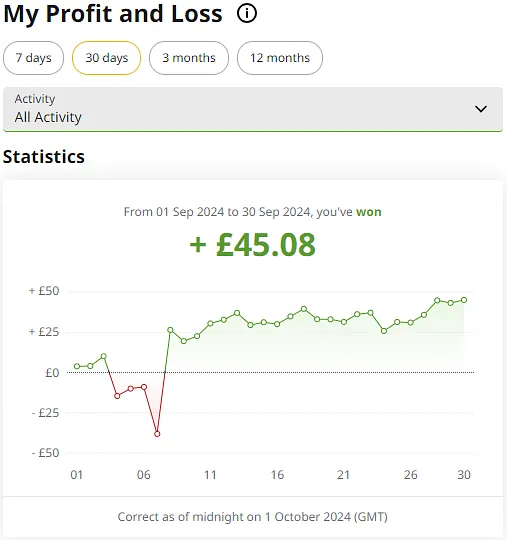Click the green 'won' text
The height and width of the screenshot is (540, 507).
click(369, 212)
